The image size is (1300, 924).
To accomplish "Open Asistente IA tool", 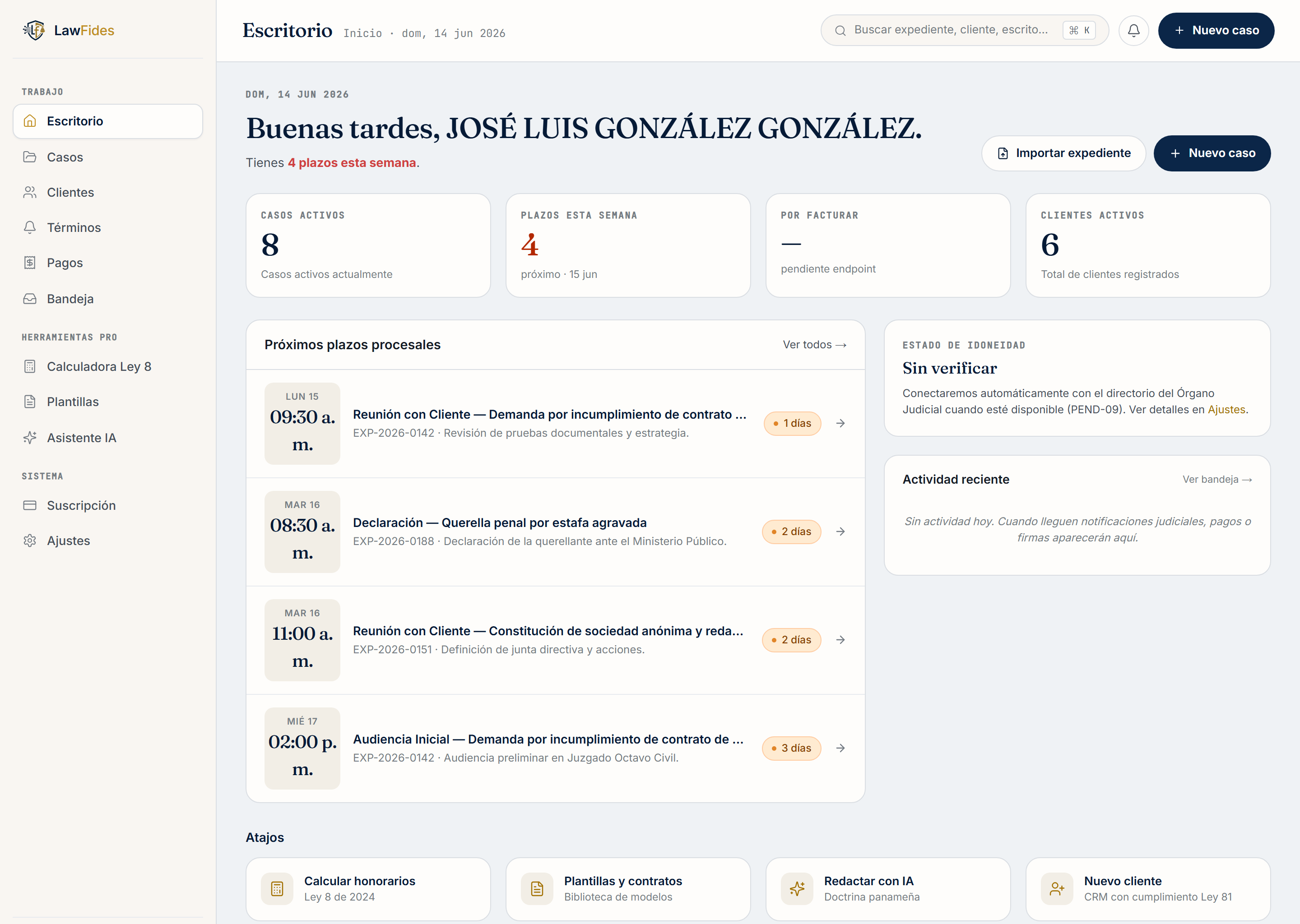I will click(x=108, y=438).
